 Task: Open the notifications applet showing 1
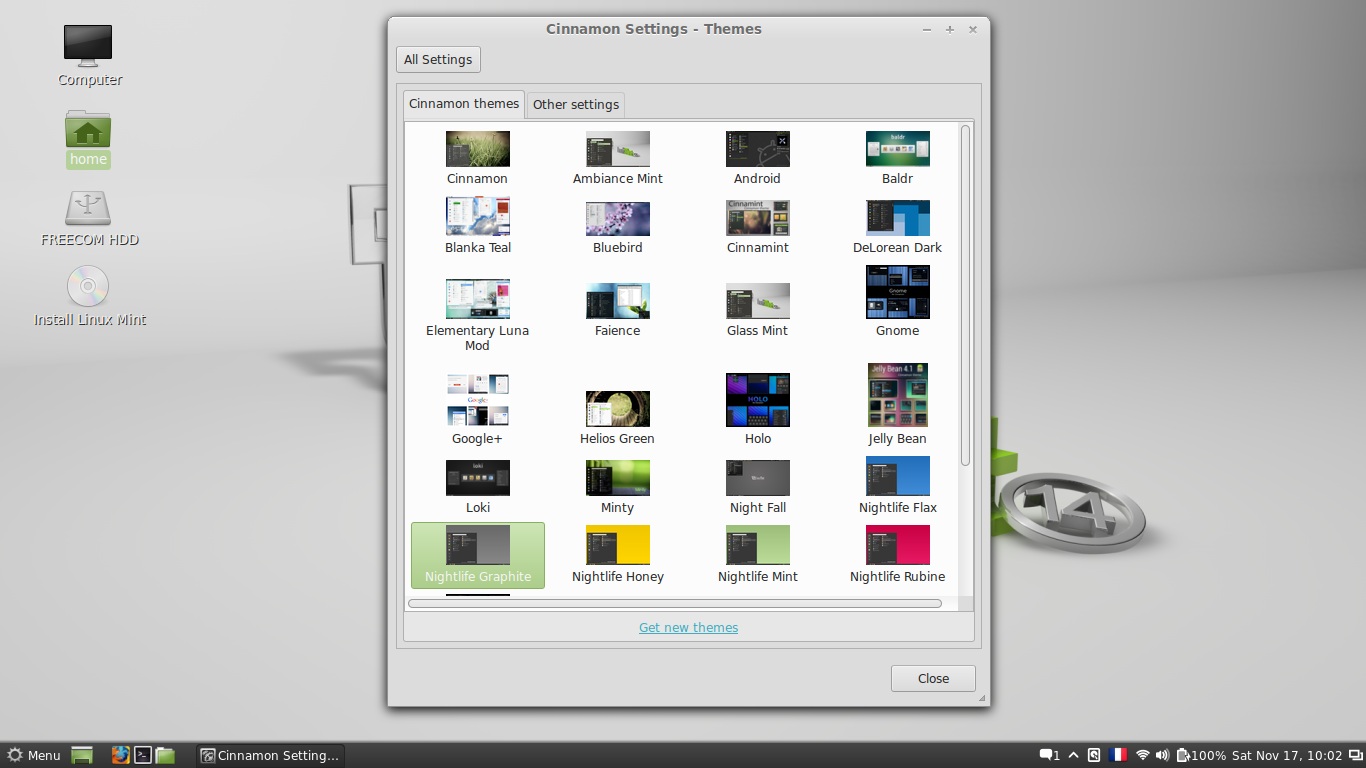click(x=1050, y=755)
